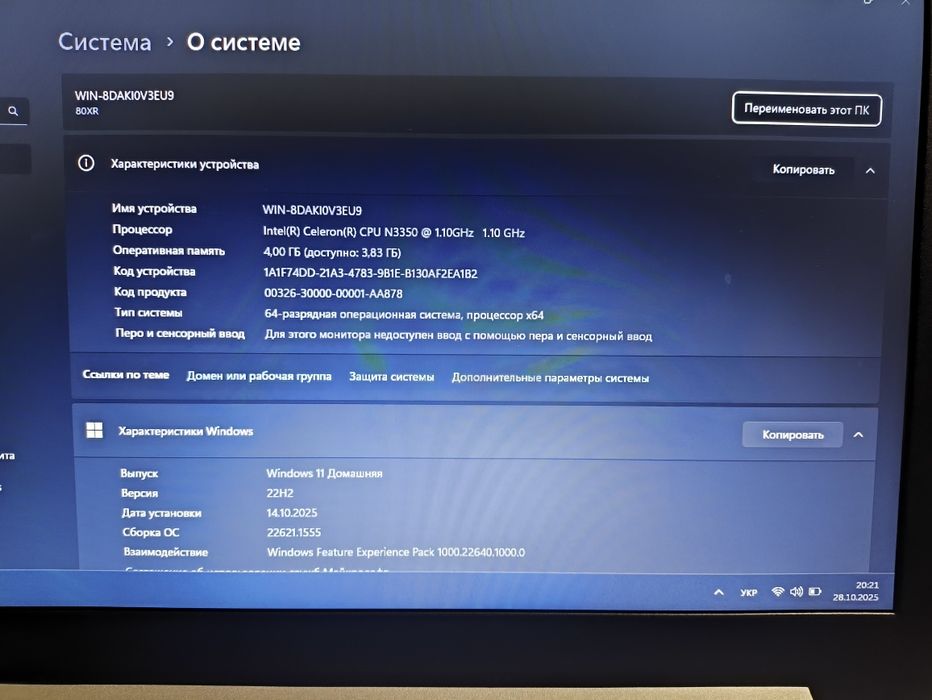This screenshot has width=932, height=700.
Task: Click Код устройства label
Action: pyautogui.click(x=155, y=272)
